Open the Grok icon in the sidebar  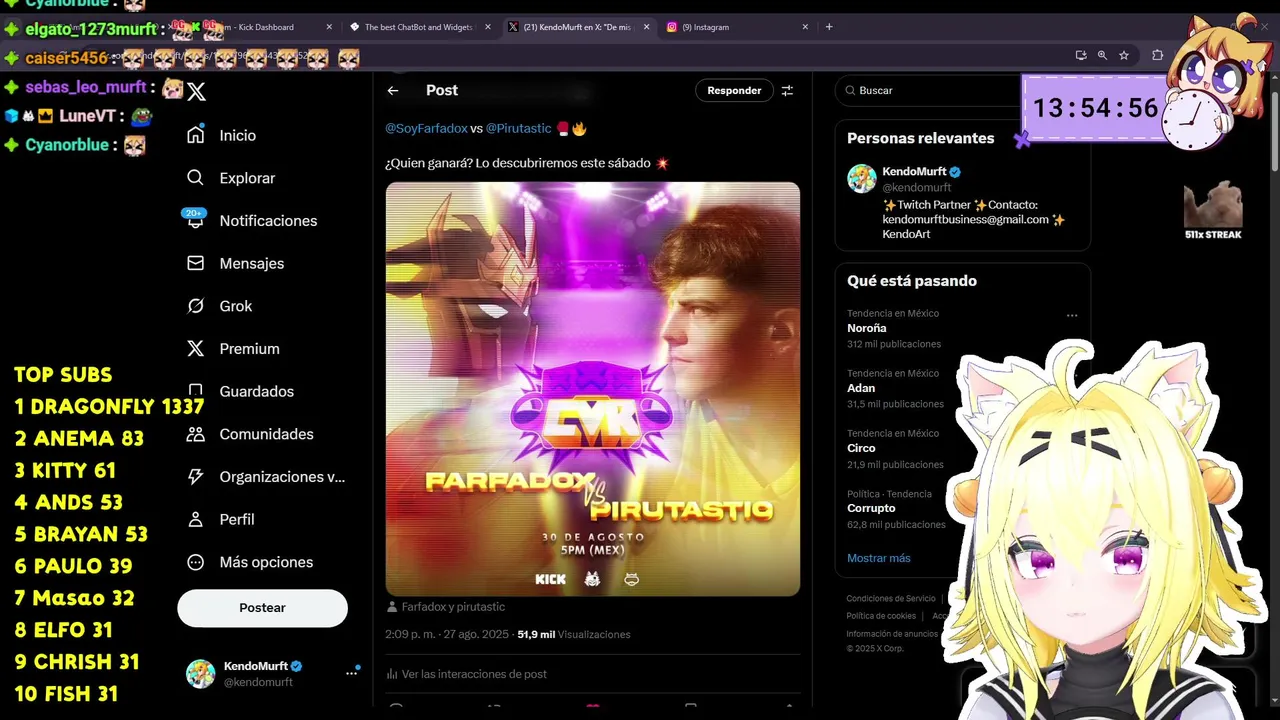tap(196, 306)
